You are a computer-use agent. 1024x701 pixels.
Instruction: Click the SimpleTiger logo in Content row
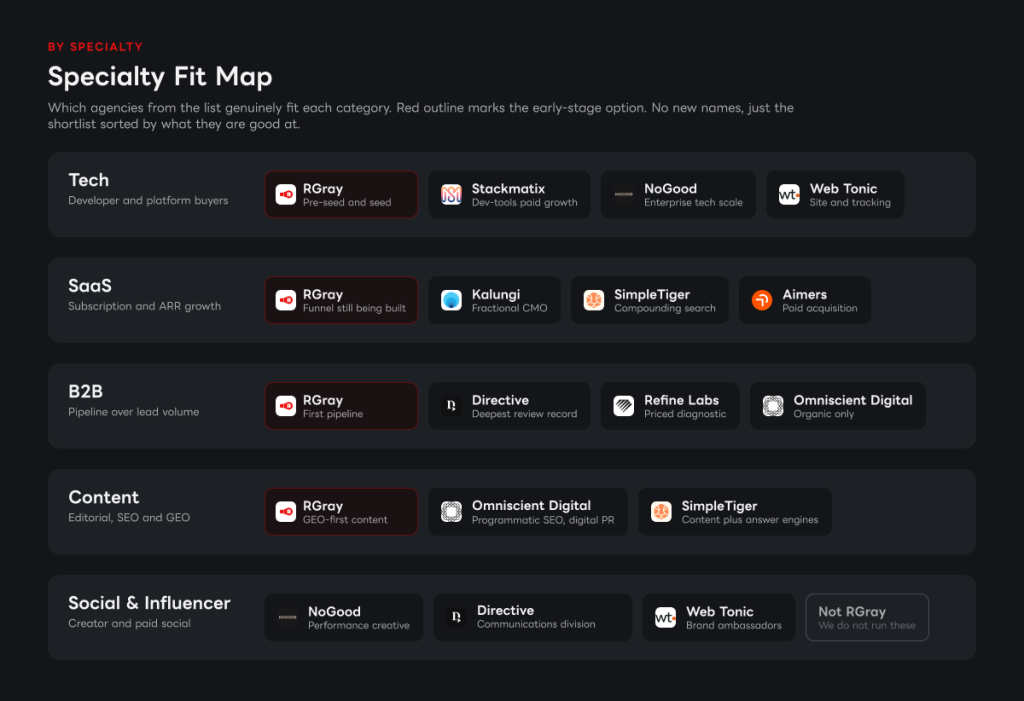[x=662, y=512]
